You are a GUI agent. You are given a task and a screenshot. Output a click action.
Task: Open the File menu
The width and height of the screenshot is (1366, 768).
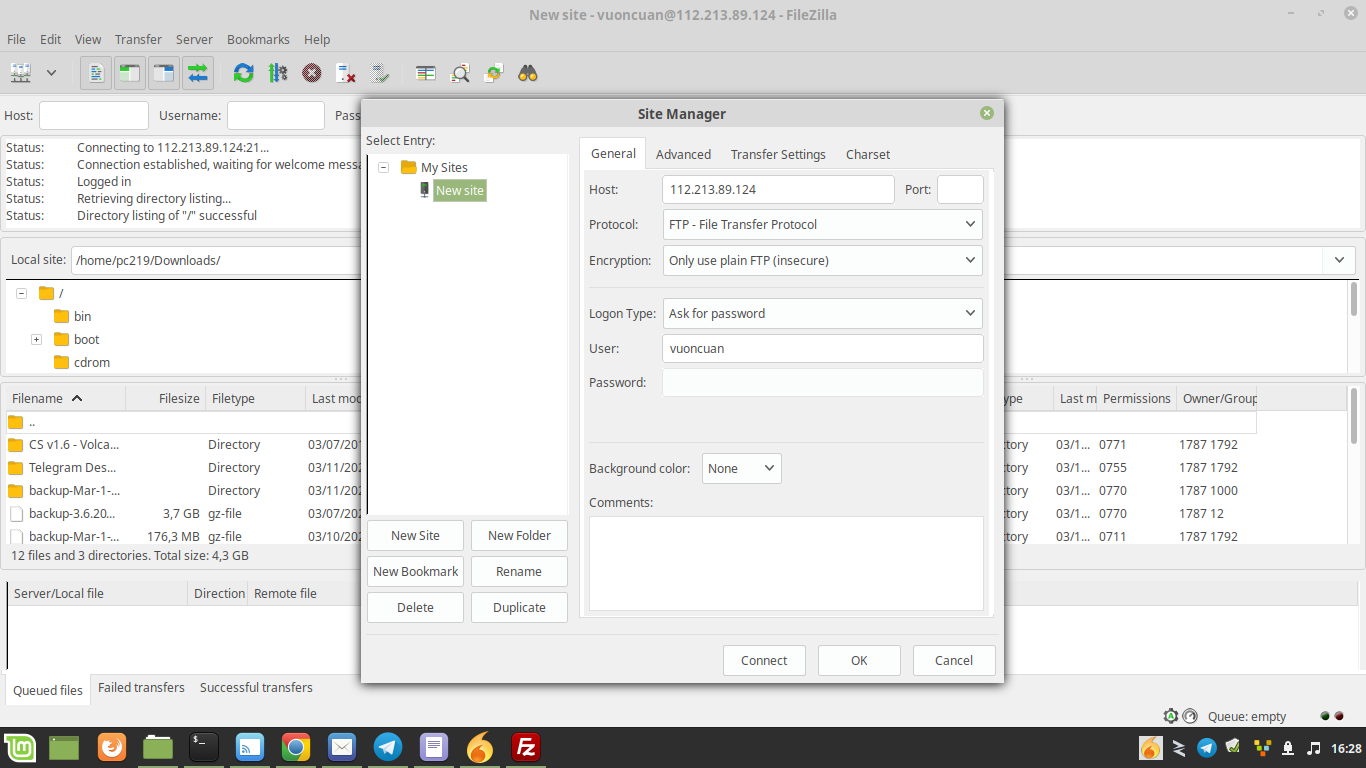(16, 39)
